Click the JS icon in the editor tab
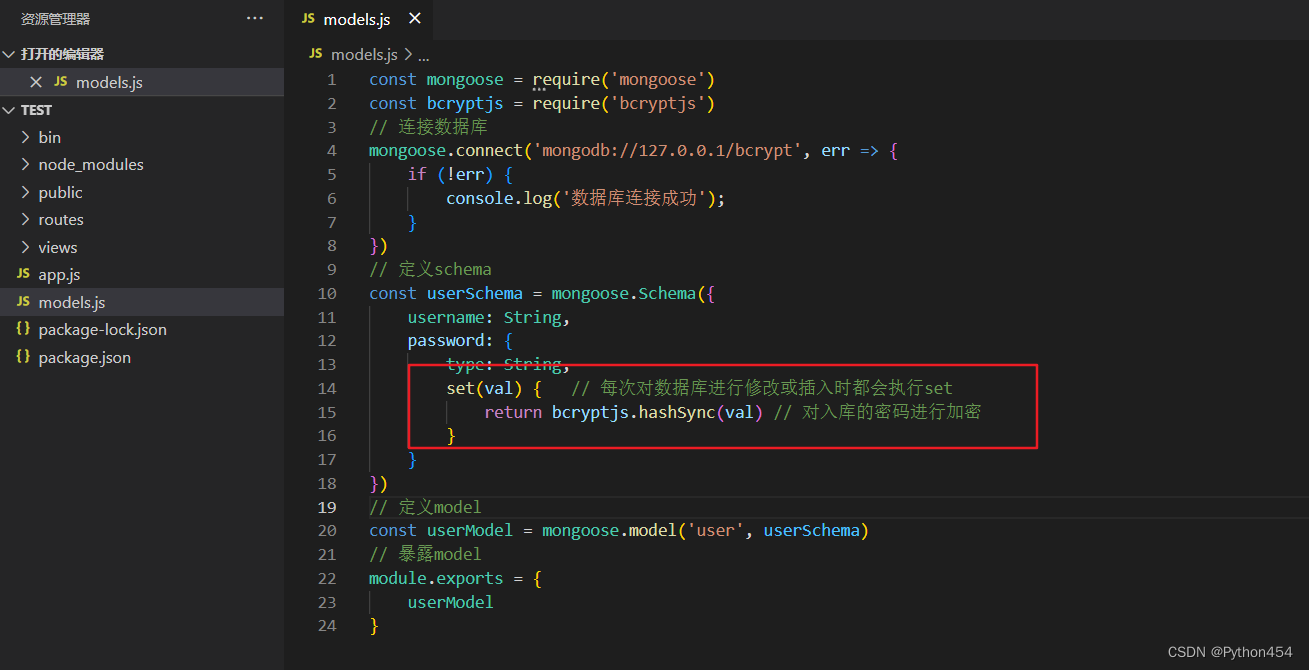This screenshot has width=1309, height=670. coord(308,19)
